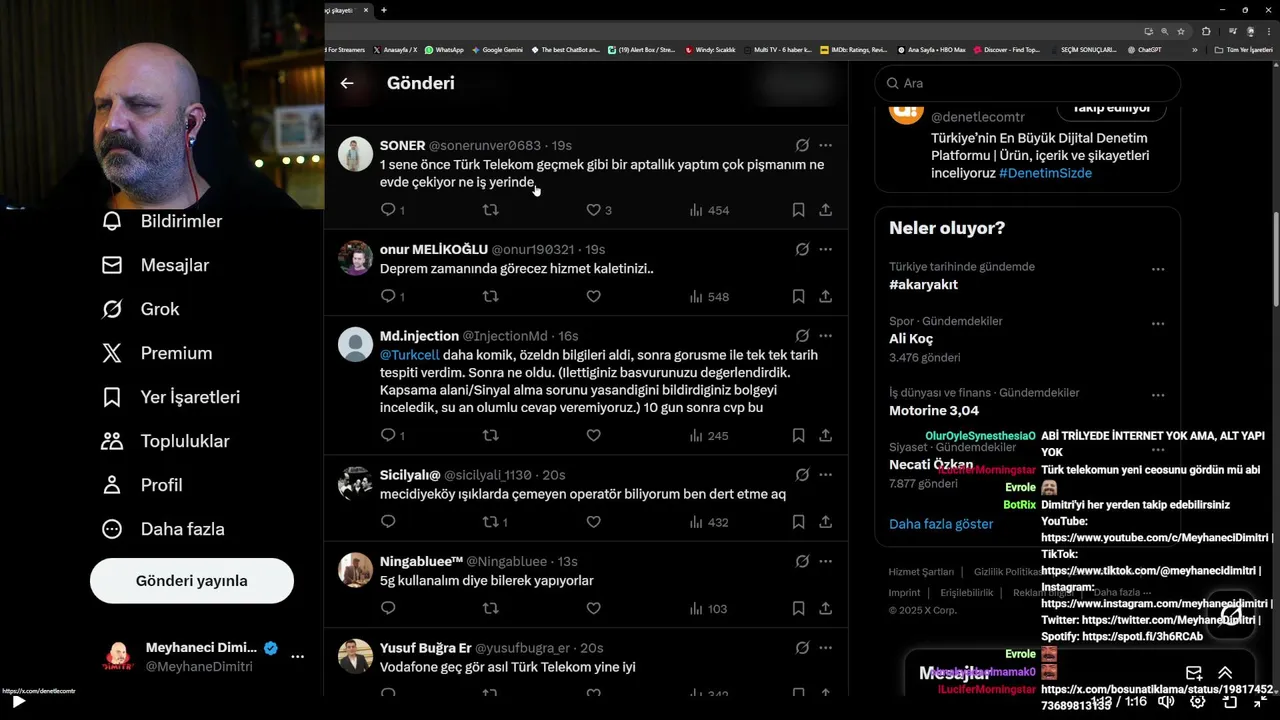Click the @Turkcell mention in Md.injection's tweet
The height and width of the screenshot is (720, 1280).
coord(410,355)
